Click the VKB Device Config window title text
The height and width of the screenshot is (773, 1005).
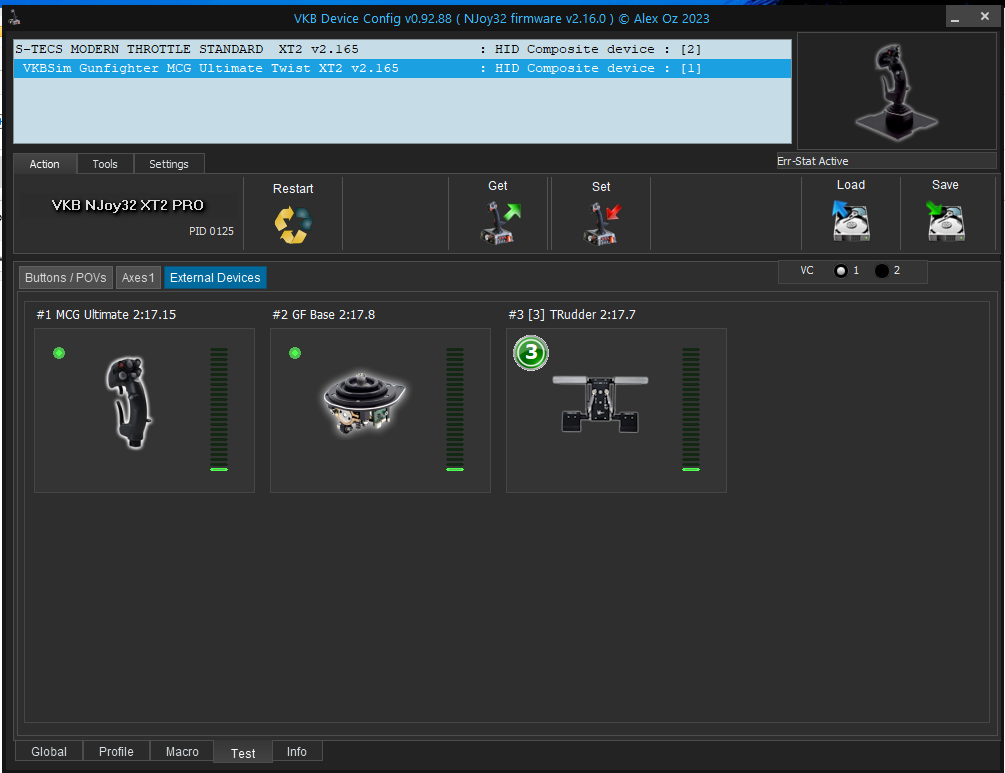pos(501,19)
